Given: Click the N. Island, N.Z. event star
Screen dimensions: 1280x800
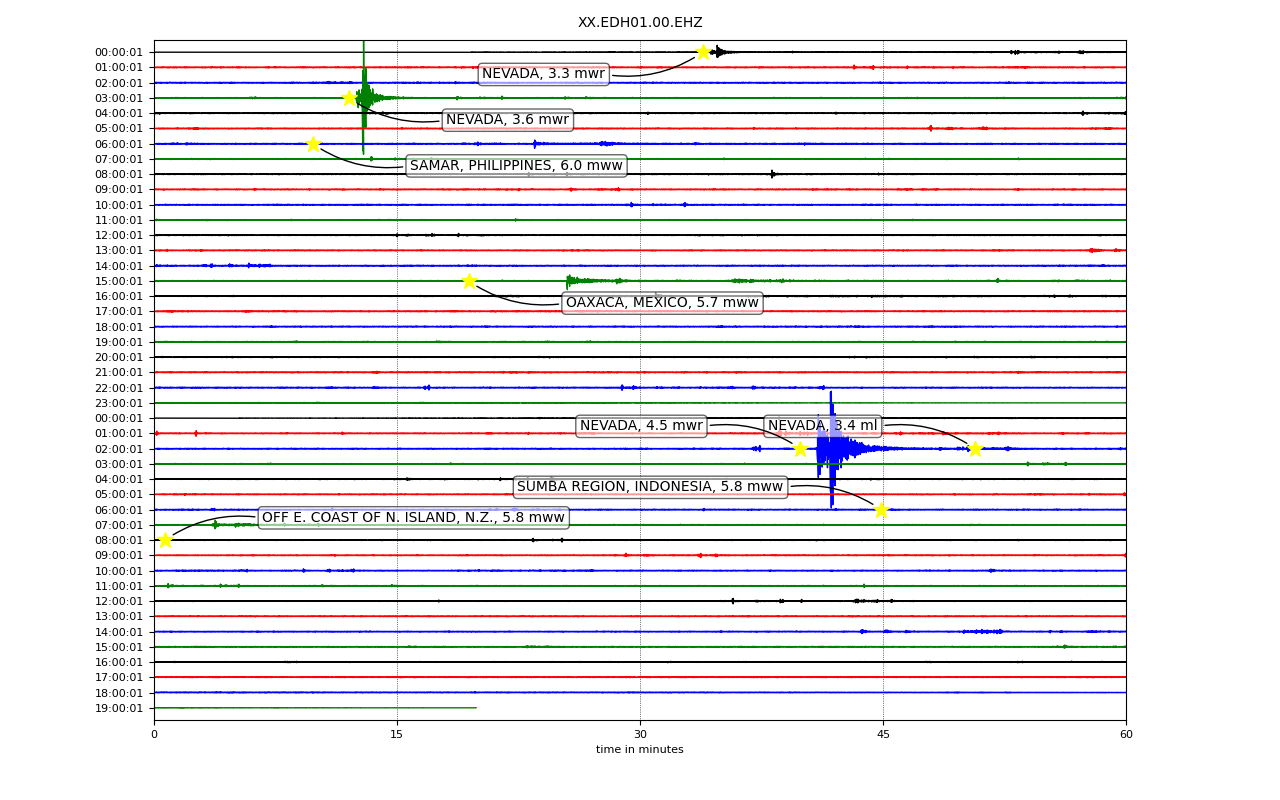Looking at the screenshot, I should click(165, 540).
